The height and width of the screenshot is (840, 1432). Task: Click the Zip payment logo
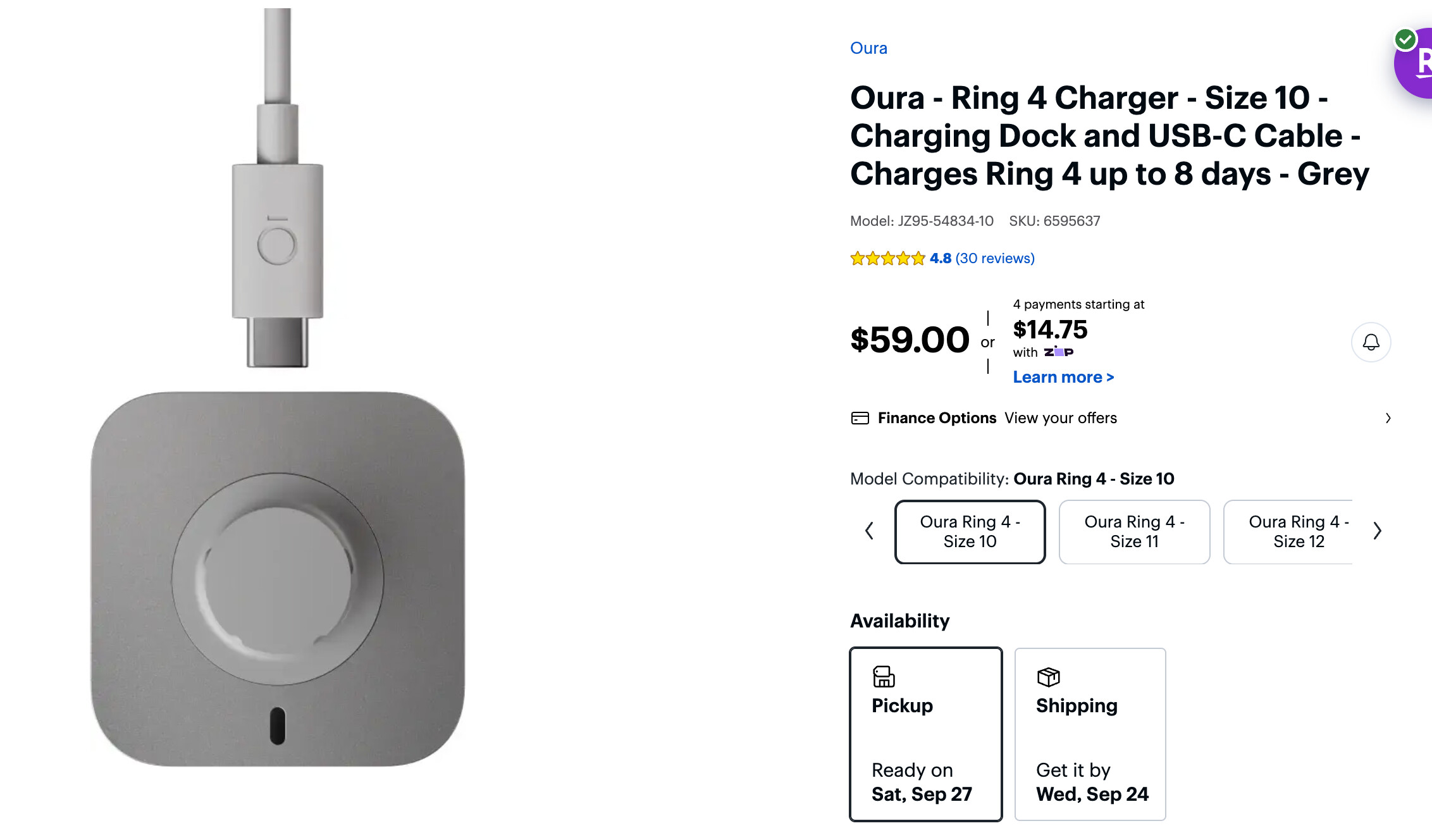(1058, 352)
